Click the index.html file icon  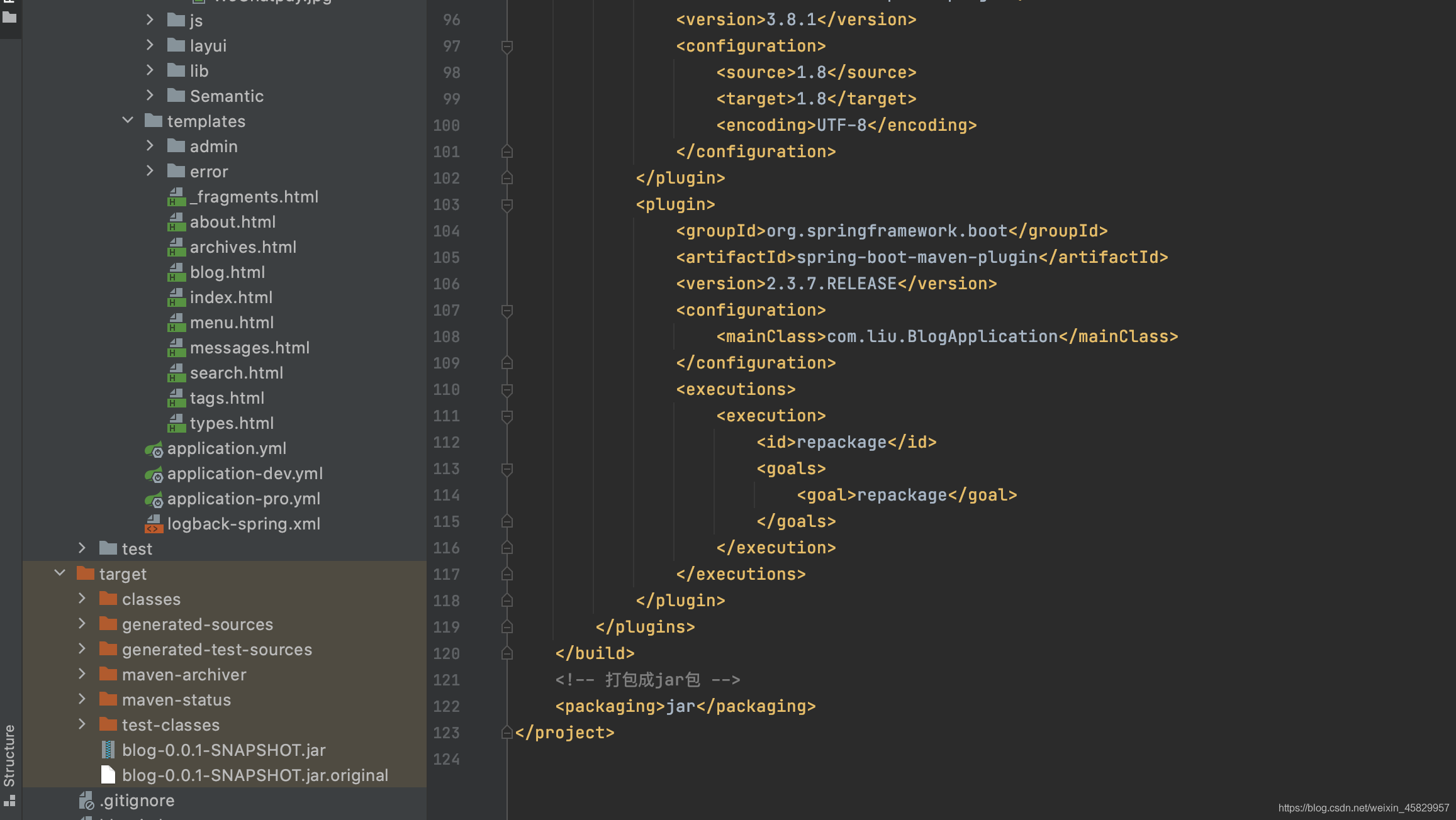point(176,297)
